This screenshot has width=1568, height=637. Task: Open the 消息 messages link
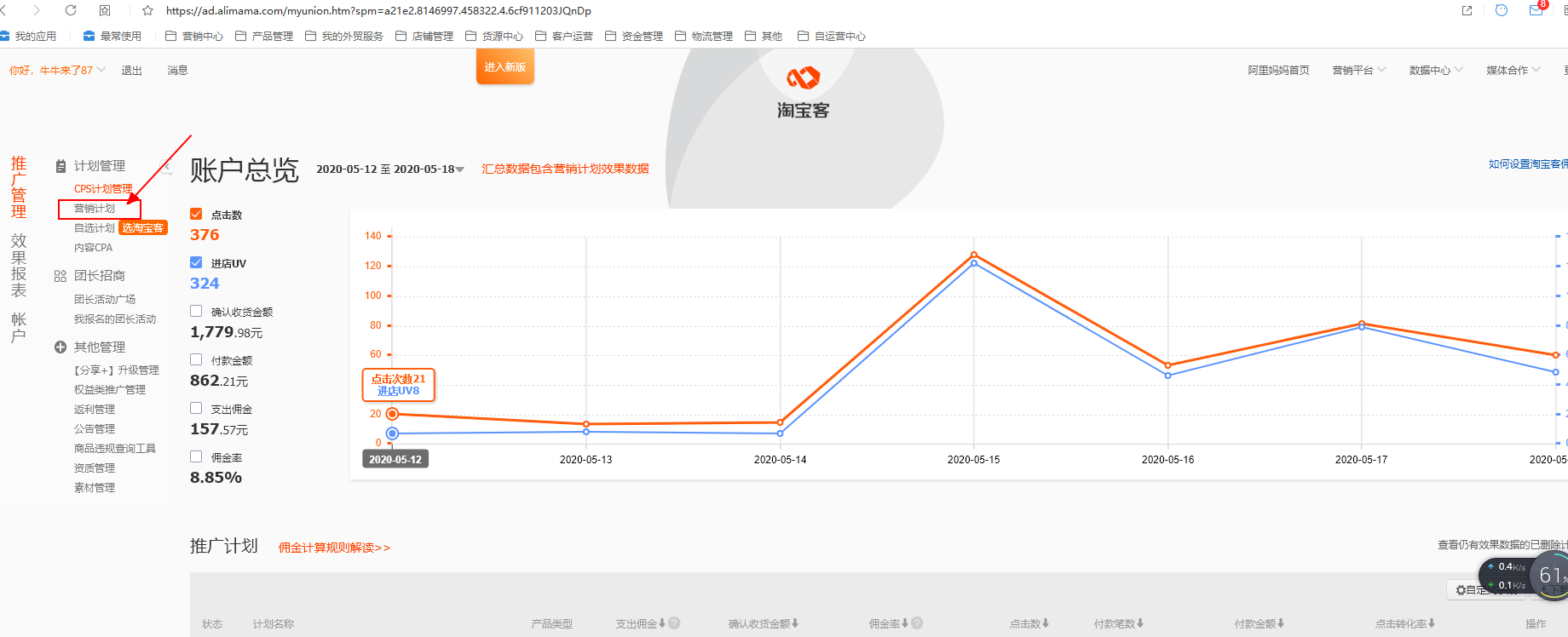pos(177,70)
